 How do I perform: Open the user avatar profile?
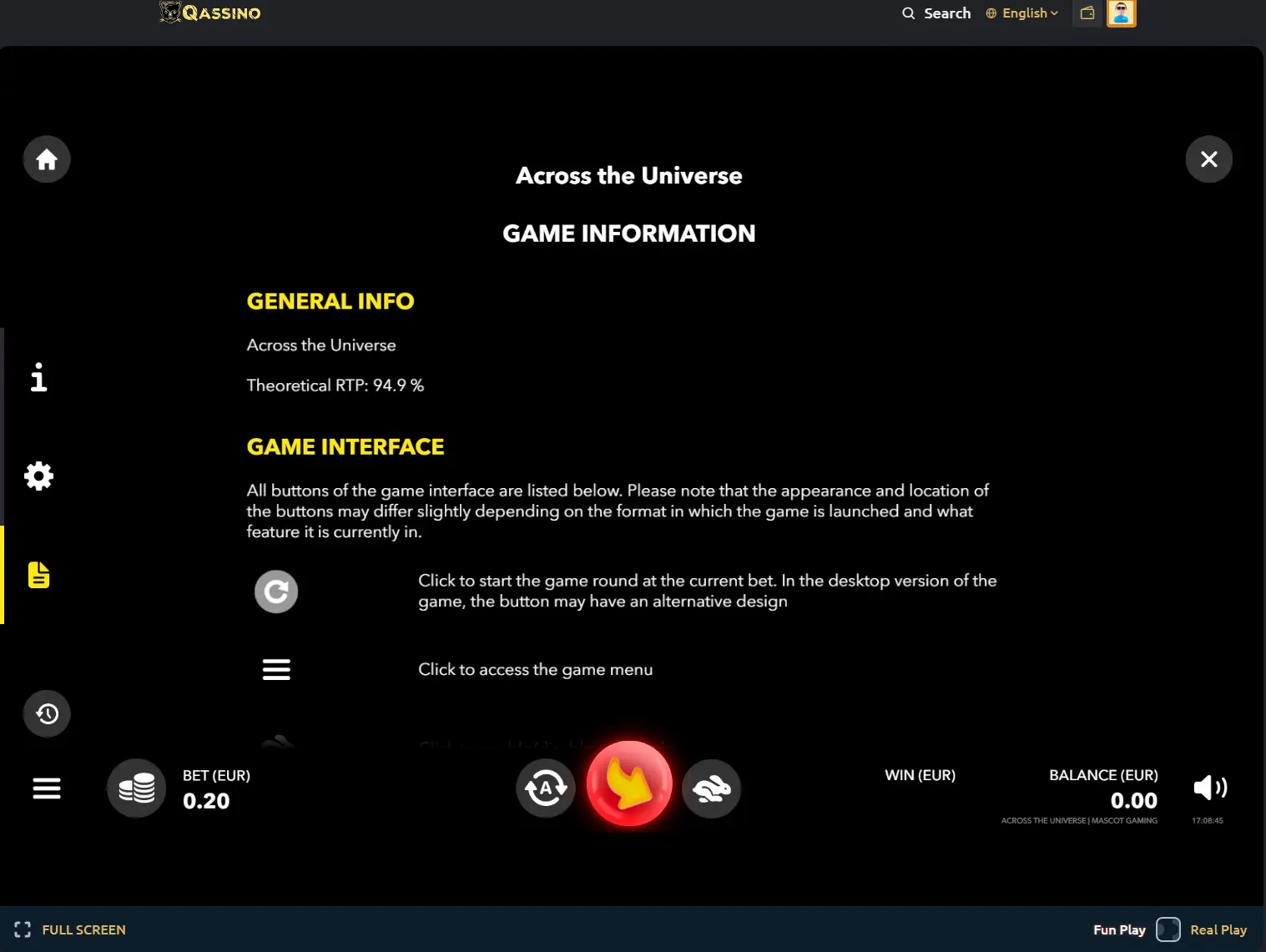click(x=1122, y=13)
